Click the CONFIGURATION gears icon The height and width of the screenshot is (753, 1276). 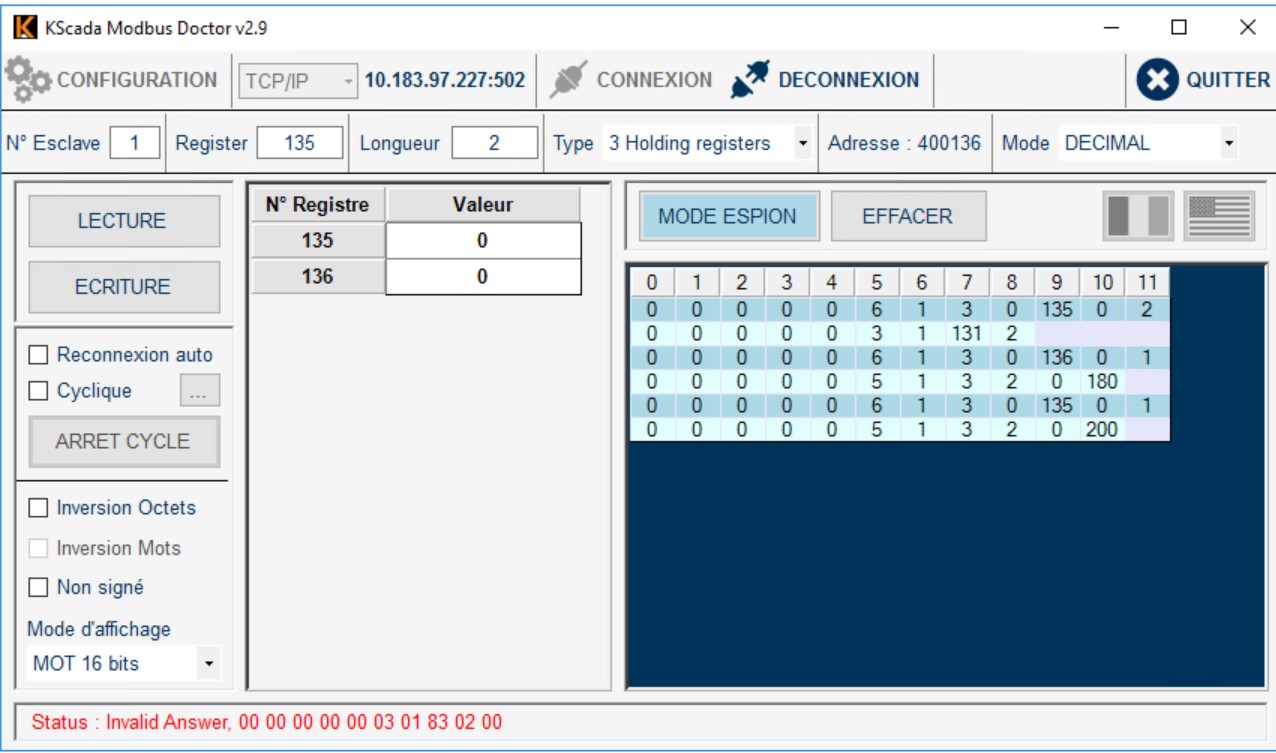point(28,80)
